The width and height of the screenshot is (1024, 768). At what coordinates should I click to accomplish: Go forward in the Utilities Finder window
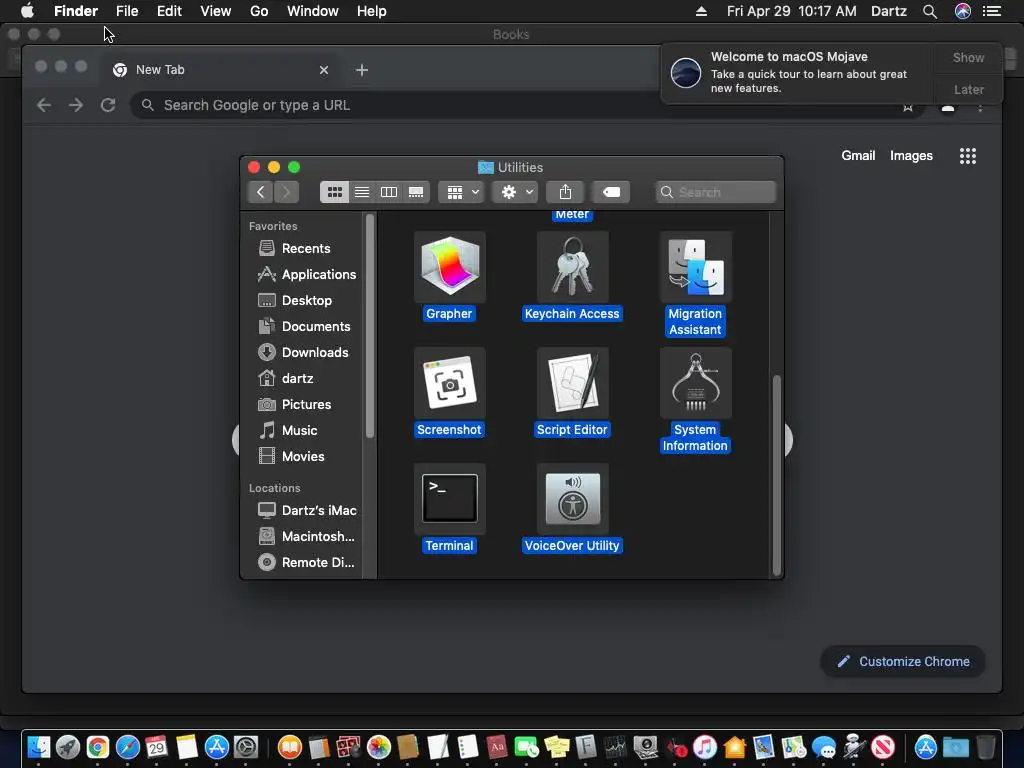[286, 192]
